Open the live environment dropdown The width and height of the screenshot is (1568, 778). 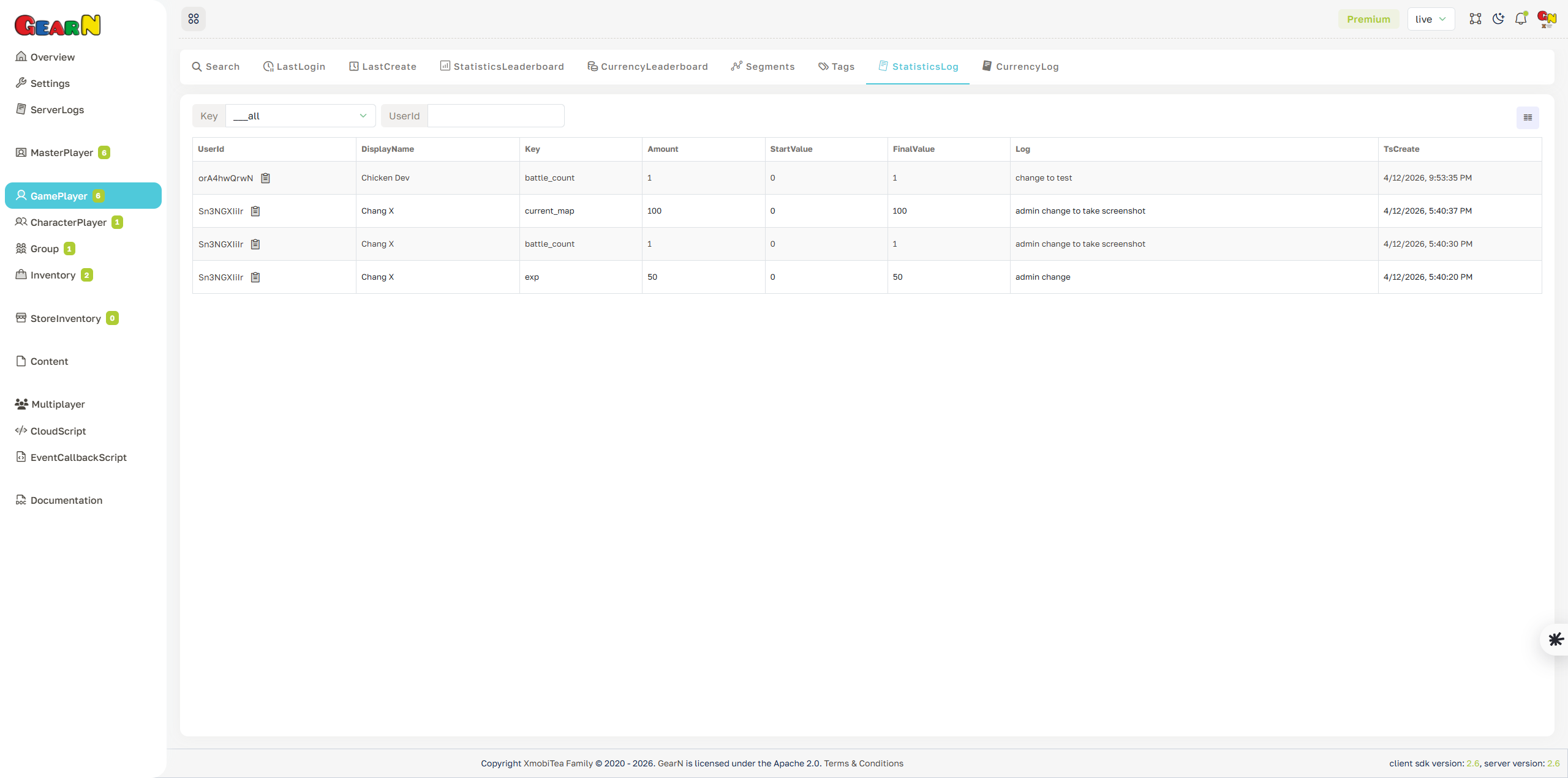click(x=1431, y=19)
